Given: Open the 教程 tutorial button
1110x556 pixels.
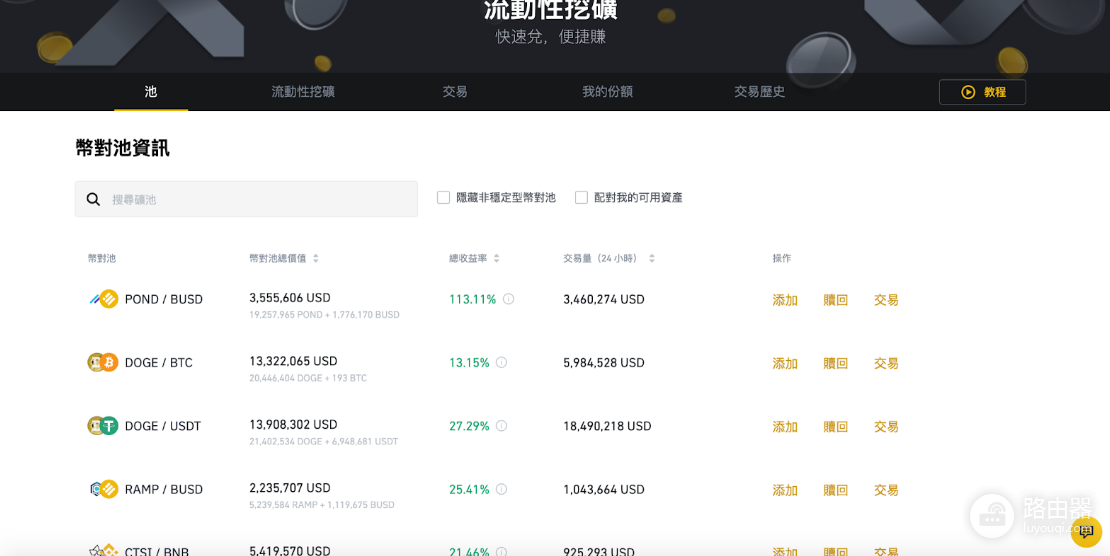Looking at the screenshot, I should (x=982, y=92).
